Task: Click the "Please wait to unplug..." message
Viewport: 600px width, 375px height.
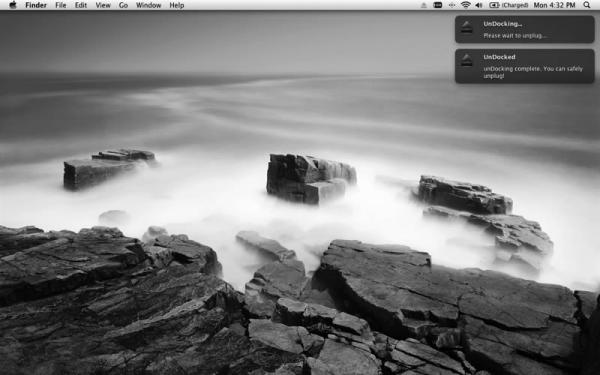Action: point(515,36)
